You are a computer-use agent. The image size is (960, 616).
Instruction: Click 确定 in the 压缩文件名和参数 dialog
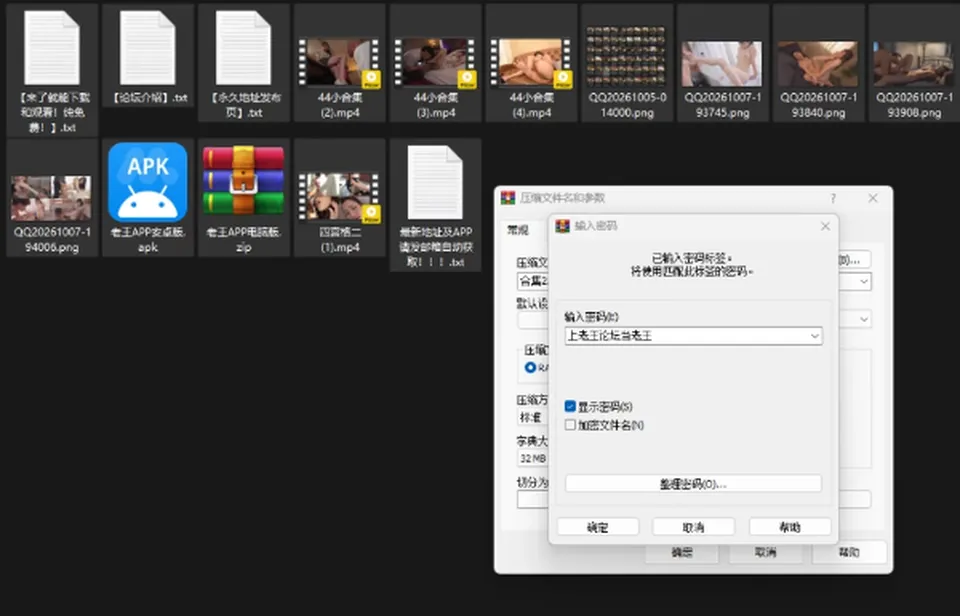pos(681,552)
